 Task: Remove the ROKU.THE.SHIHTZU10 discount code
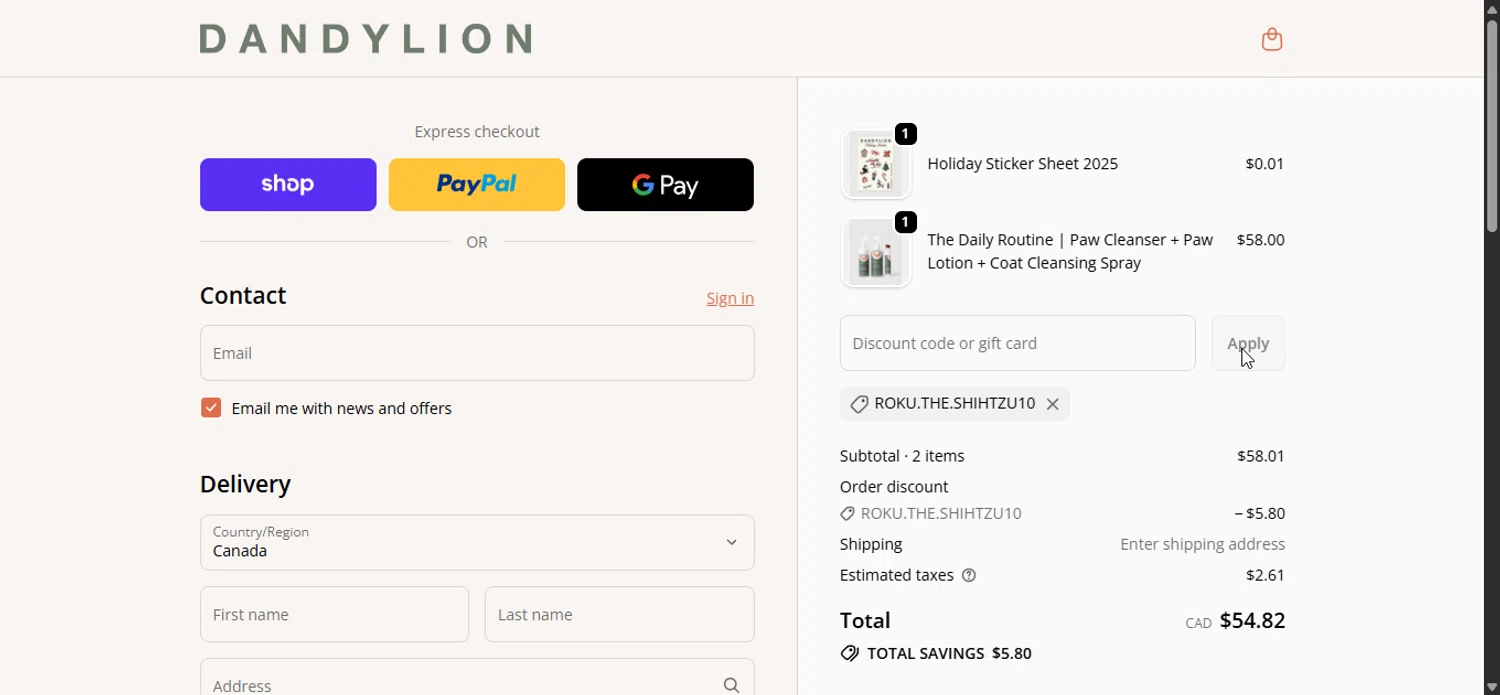pyautogui.click(x=1053, y=405)
